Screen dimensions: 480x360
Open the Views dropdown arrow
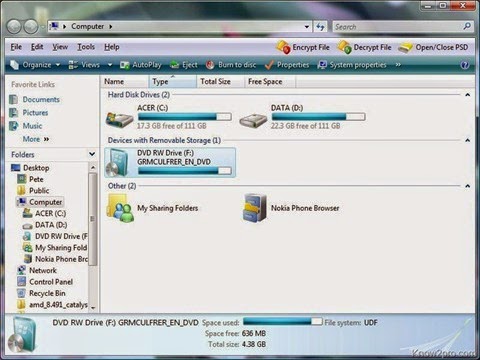tap(110, 65)
